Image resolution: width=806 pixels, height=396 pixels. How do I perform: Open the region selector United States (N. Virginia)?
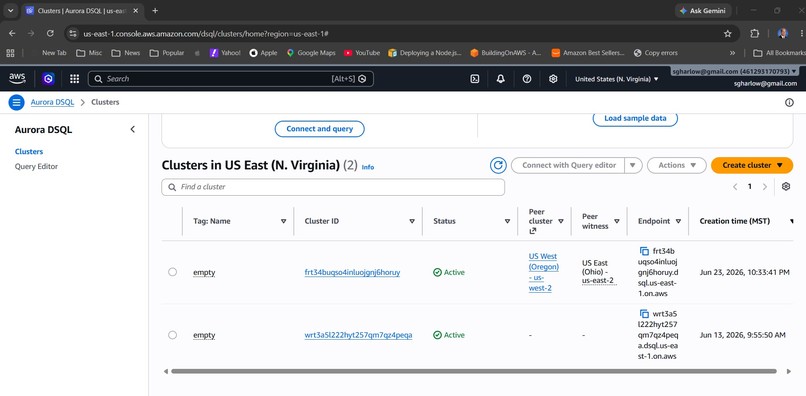[x=616, y=79]
